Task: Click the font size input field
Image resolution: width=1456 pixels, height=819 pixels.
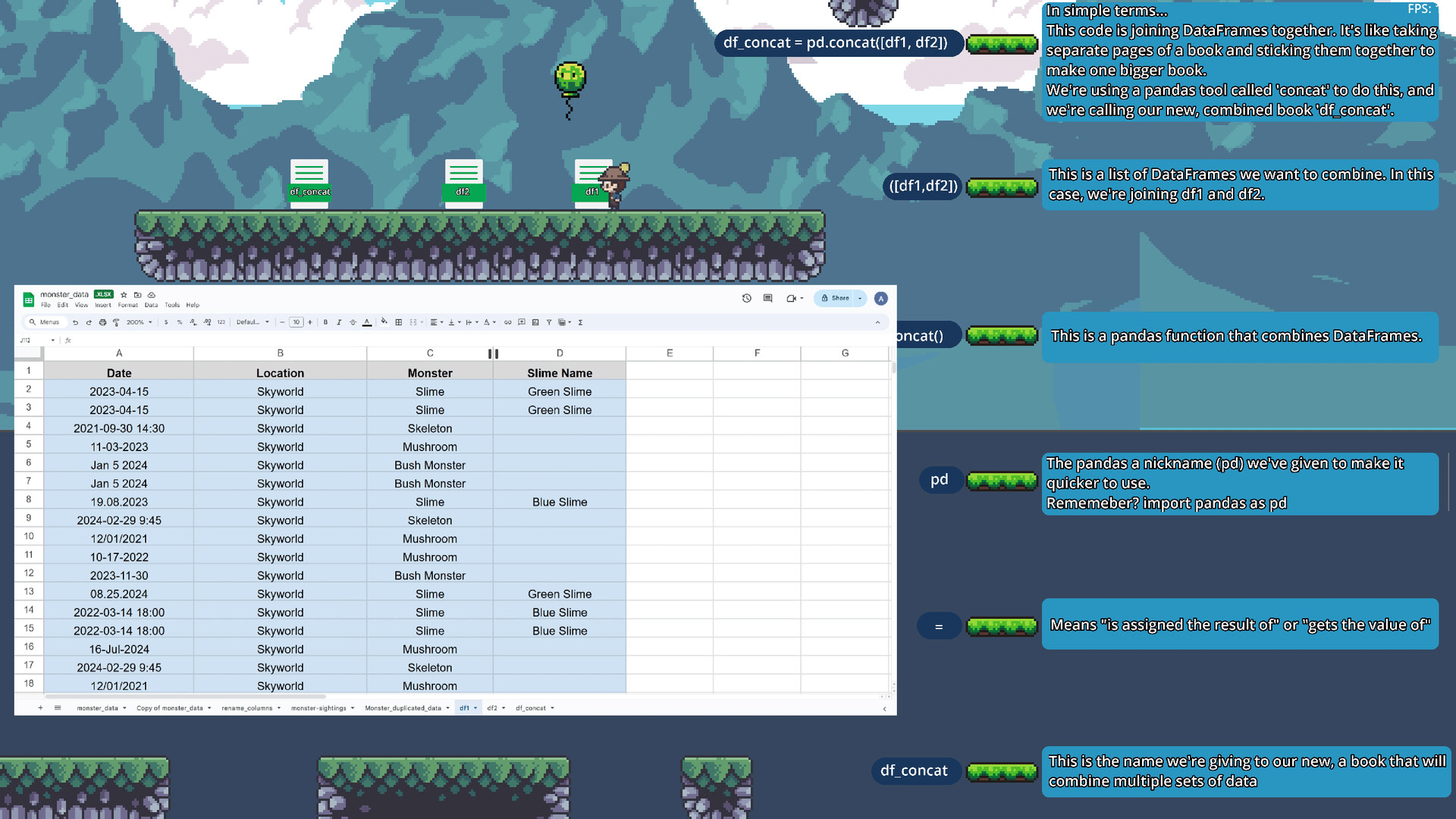Action: (x=297, y=322)
